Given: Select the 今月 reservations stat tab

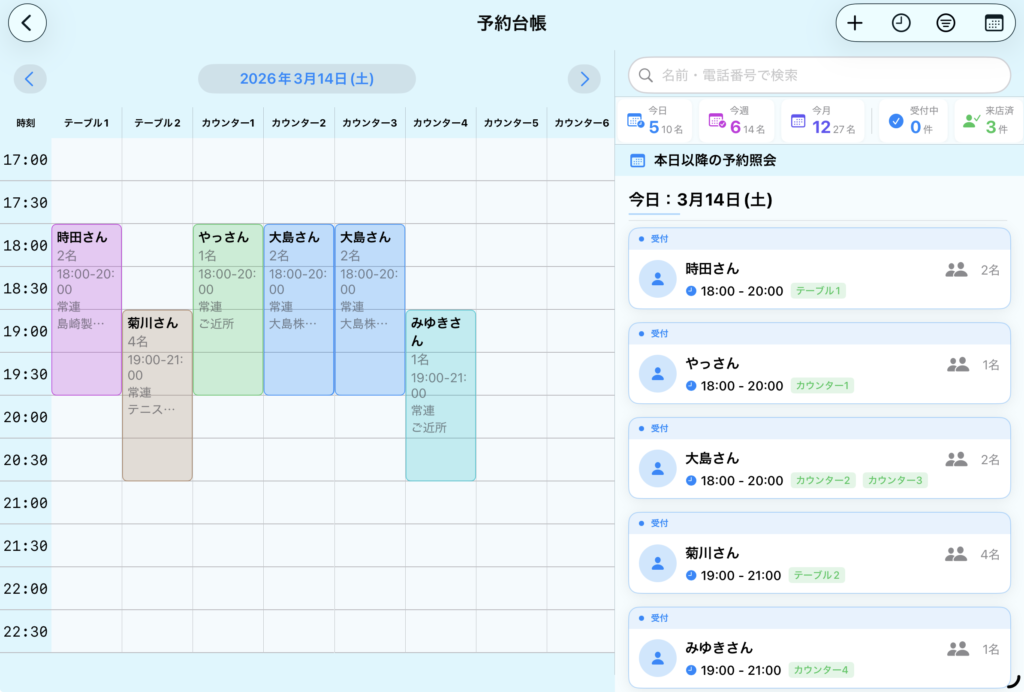Looking at the screenshot, I should click(818, 121).
